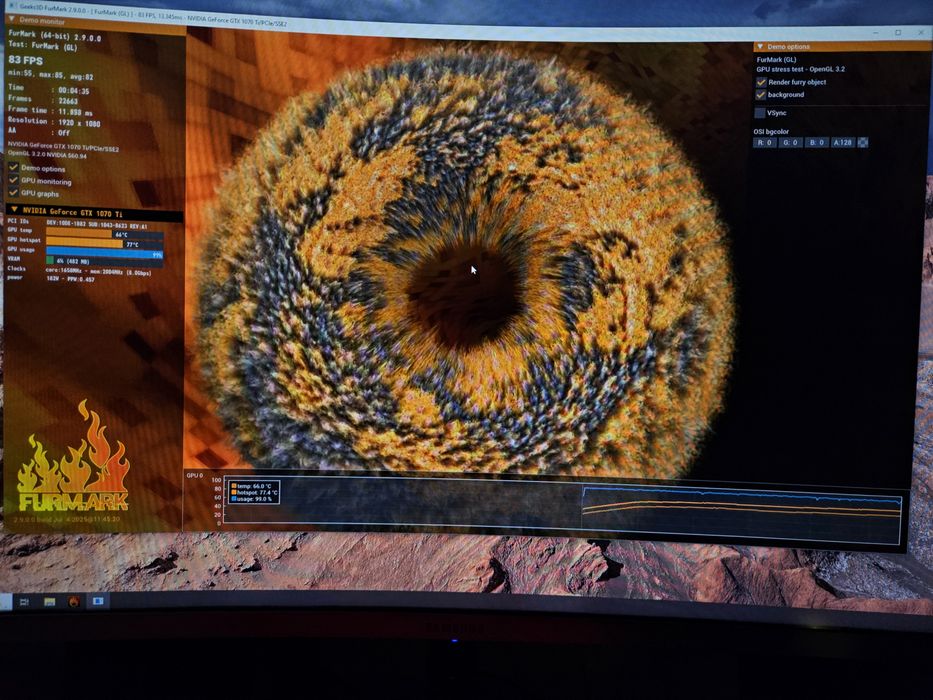Image resolution: width=933 pixels, height=700 pixels.
Task: Click the GPU 0 graph label
Action: click(x=195, y=476)
